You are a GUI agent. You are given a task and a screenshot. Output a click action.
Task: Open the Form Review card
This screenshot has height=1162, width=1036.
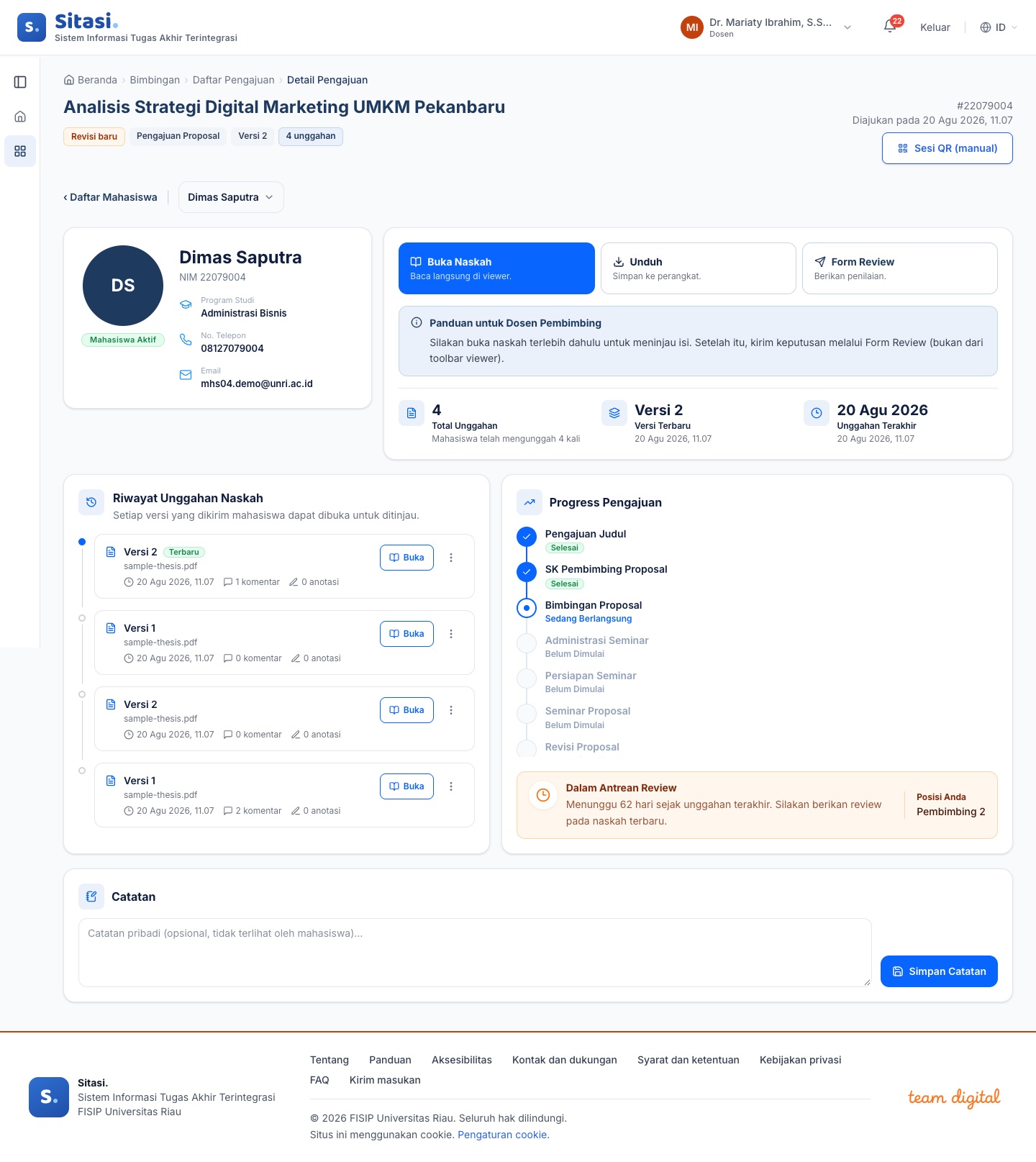(900, 268)
